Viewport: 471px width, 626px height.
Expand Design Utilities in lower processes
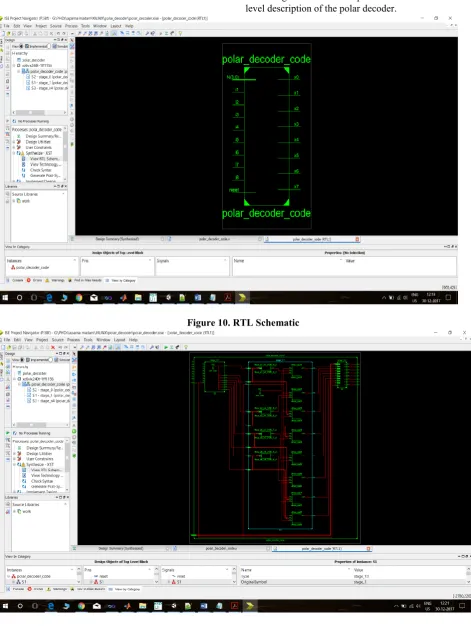click(x=14, y=454)
